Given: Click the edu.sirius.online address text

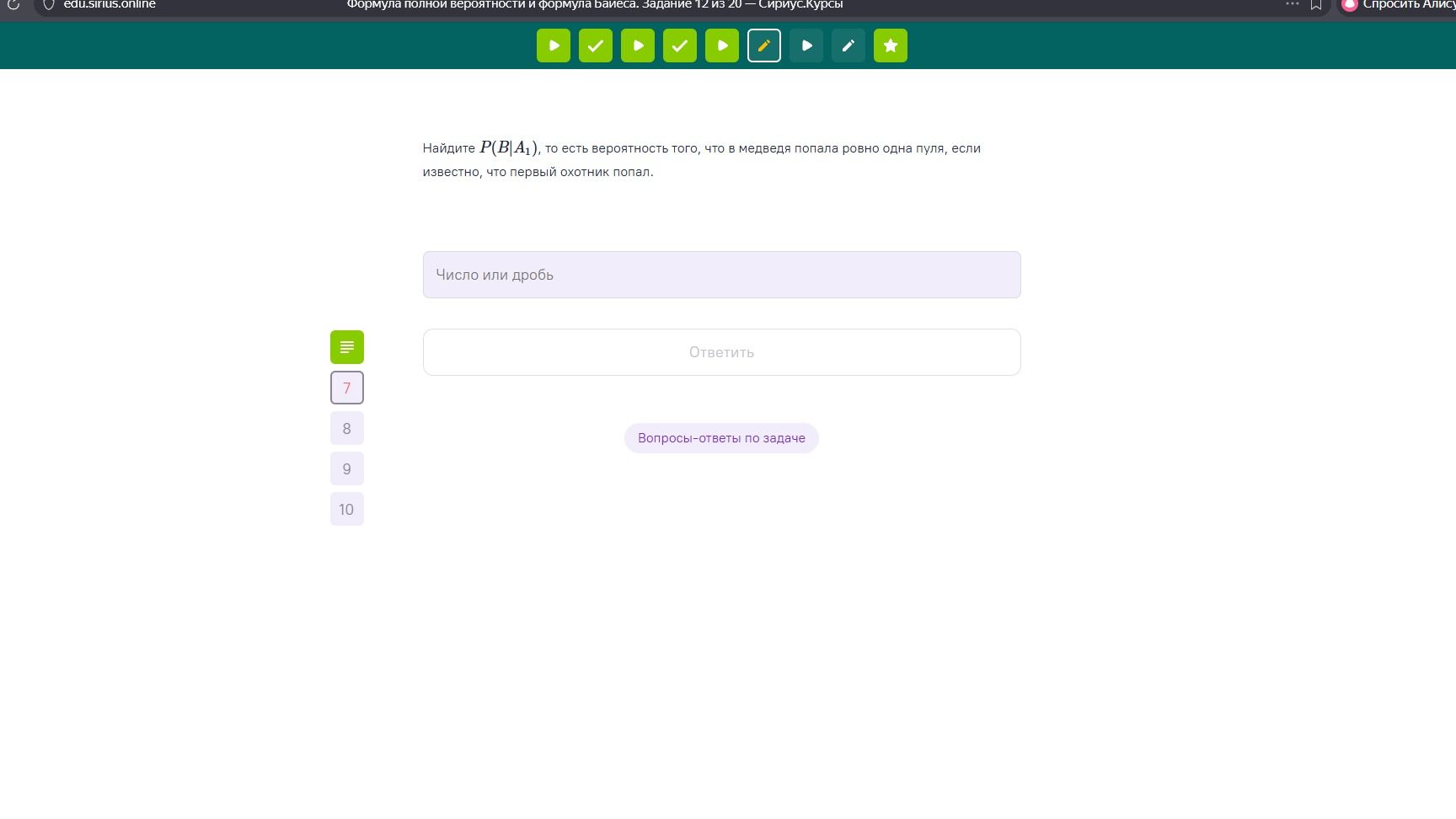Looking at the screenshot, I should coord(110,4).
